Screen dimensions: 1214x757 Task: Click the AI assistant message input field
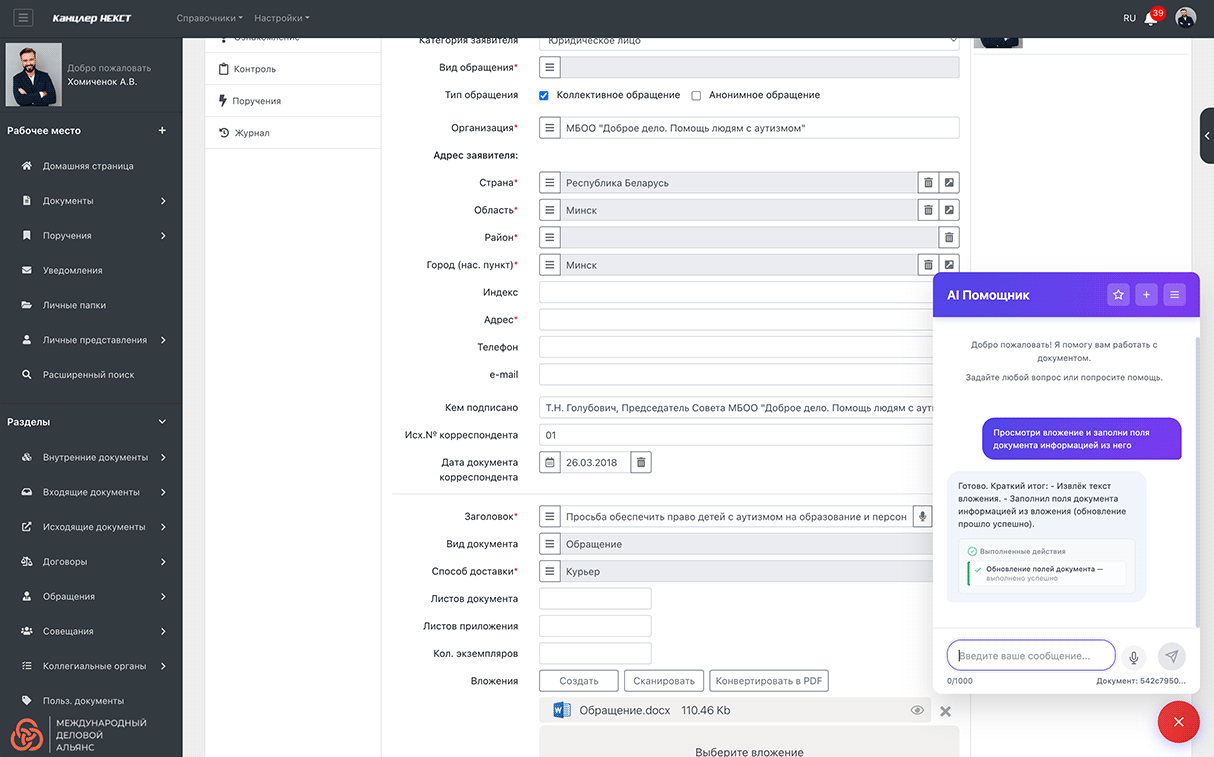click(1030, 656)
